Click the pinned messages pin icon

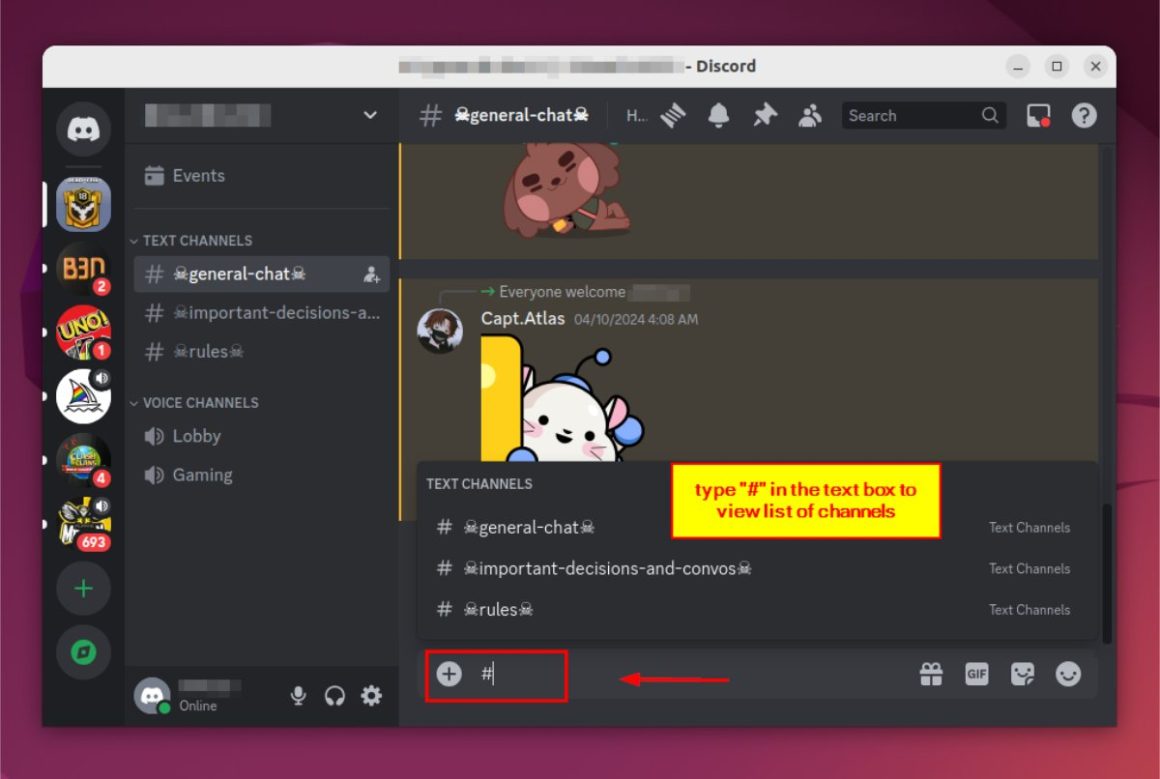coord(764,115)
